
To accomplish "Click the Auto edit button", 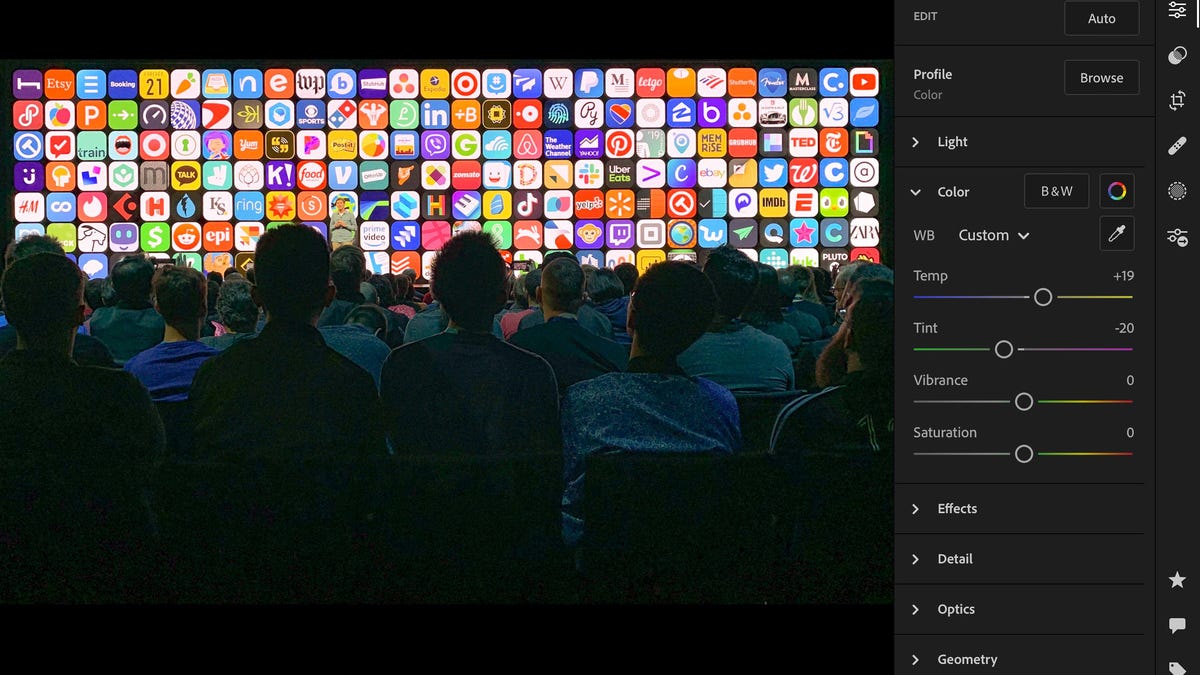I will point(1101,18).
